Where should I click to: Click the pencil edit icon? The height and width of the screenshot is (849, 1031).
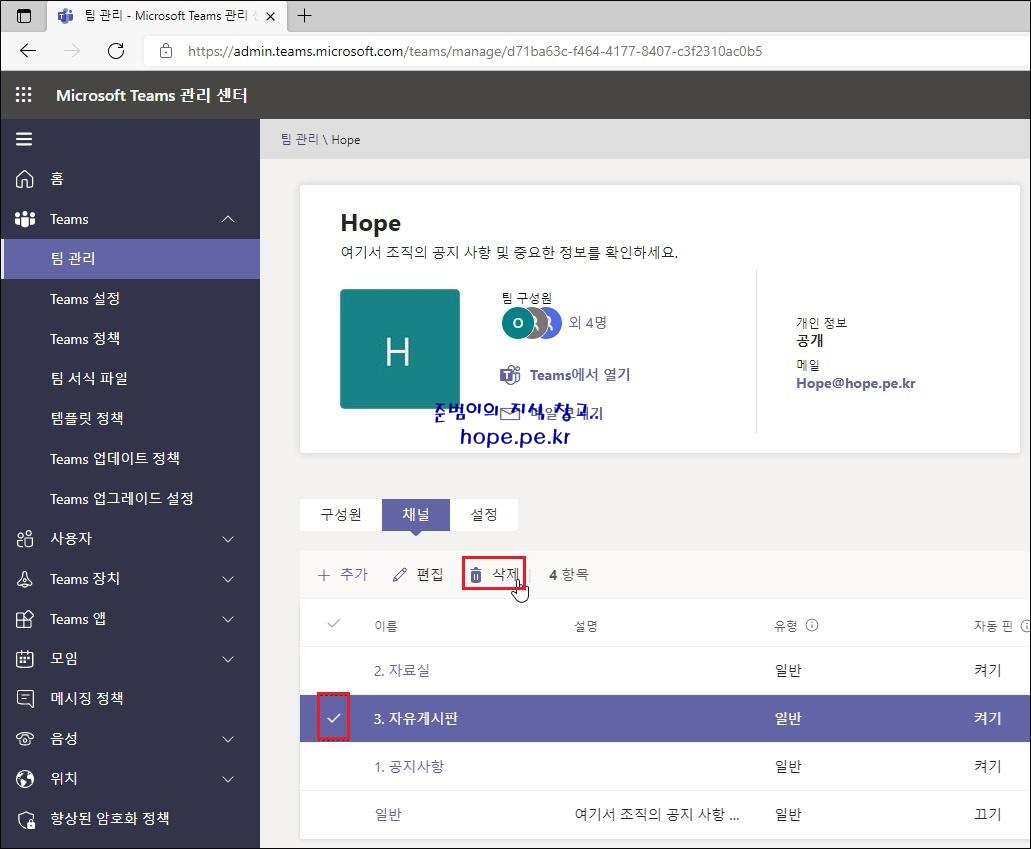pos(399,575)
